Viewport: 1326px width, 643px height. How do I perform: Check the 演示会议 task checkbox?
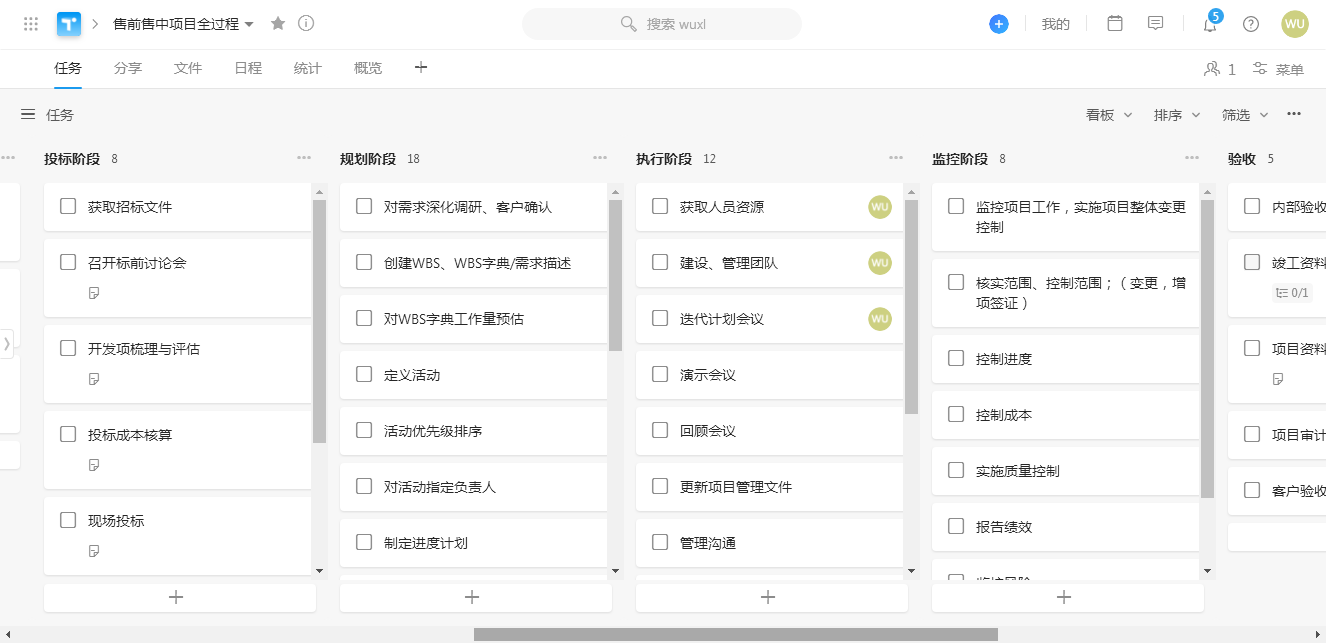(x=660, y=374)
